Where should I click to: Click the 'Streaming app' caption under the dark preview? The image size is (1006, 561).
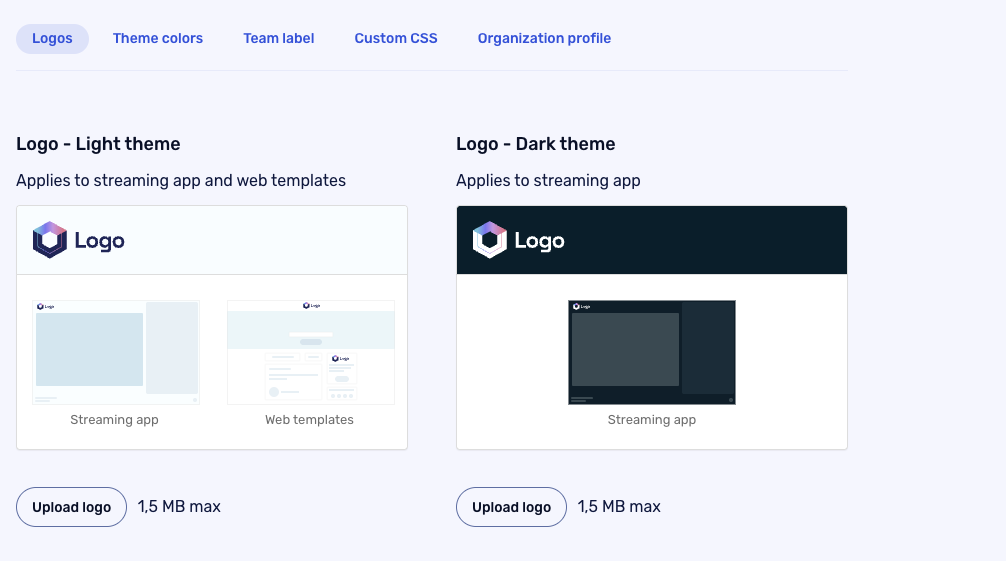tap(652, 420)
